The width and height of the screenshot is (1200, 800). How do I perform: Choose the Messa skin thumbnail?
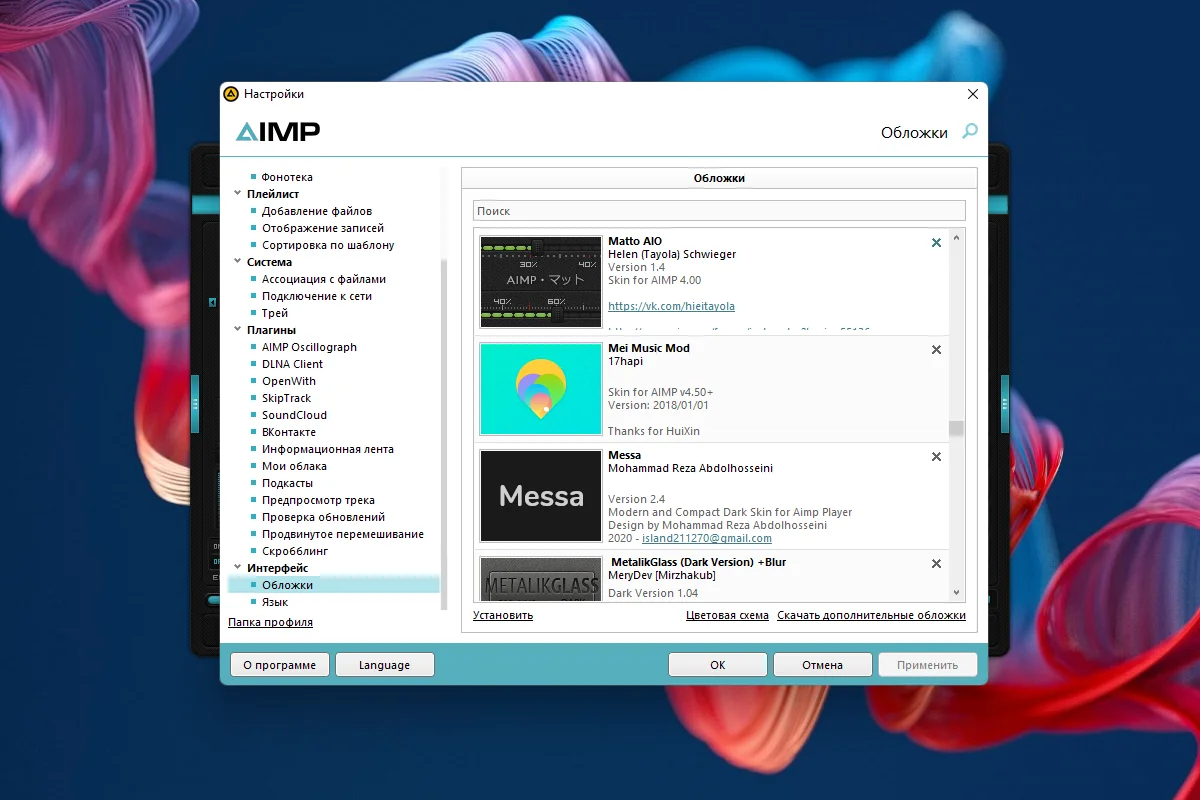541,496
